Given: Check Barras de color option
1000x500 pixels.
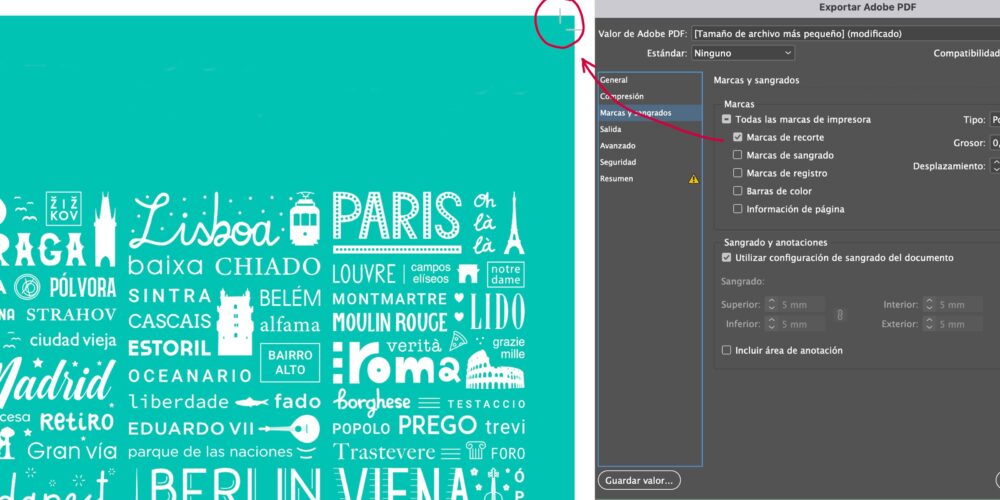Looking at the screenshot, I should [x=738, y=191].
